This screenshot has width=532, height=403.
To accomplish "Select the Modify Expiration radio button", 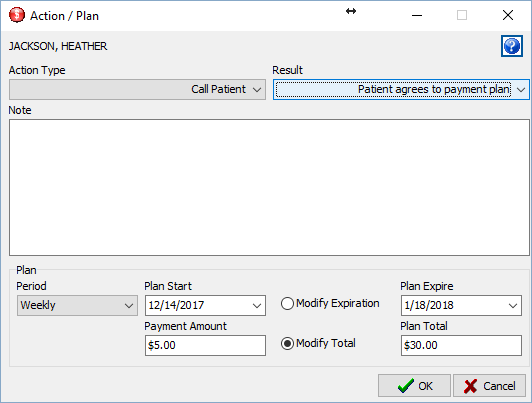I will coord(287,303).
